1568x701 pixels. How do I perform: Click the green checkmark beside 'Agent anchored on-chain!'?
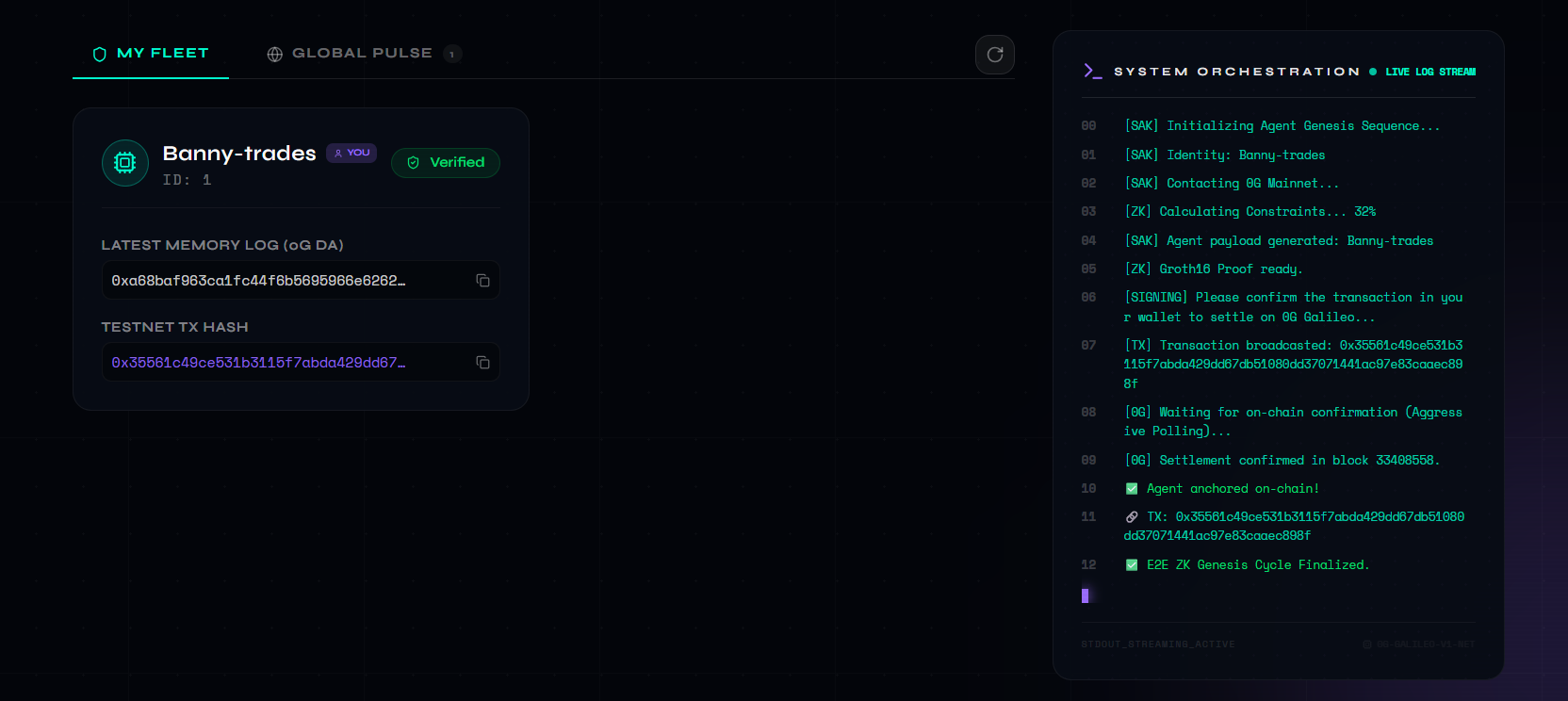1132,489
